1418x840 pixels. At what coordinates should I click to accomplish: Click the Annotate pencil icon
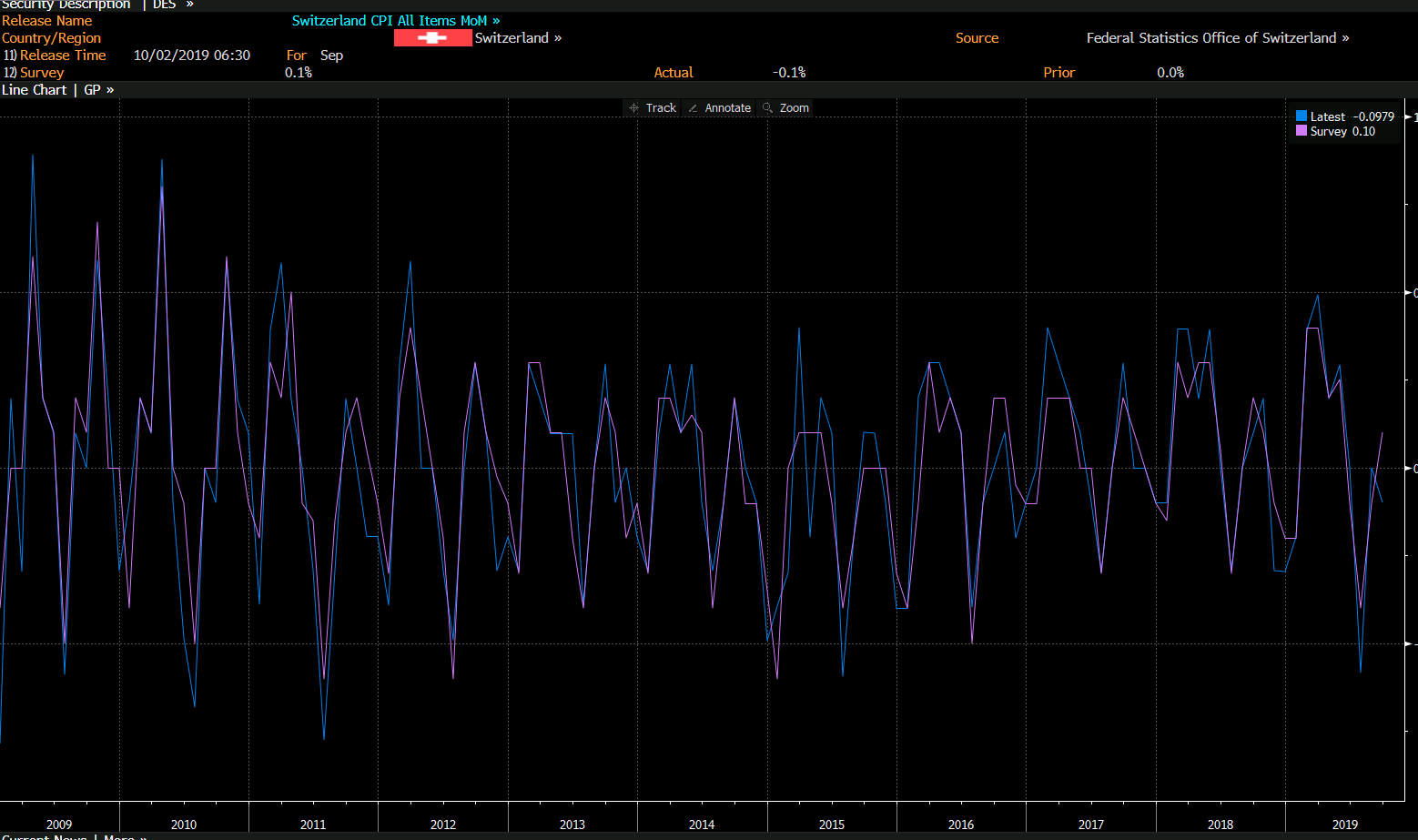point(693,107)
